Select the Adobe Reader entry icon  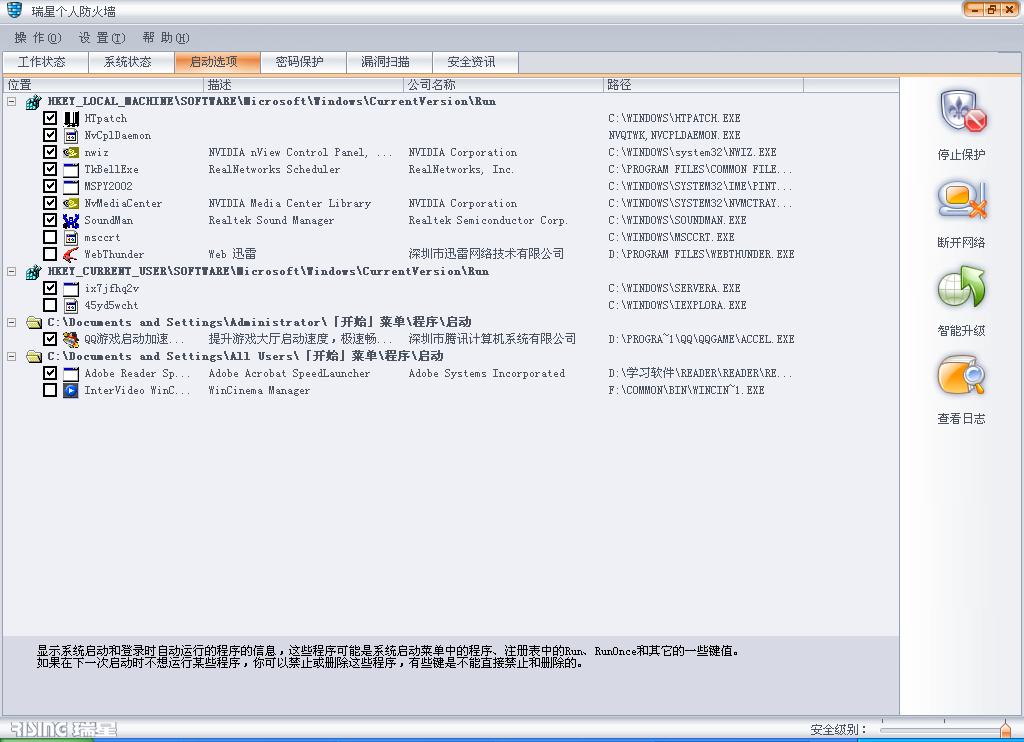coord(71,373)
